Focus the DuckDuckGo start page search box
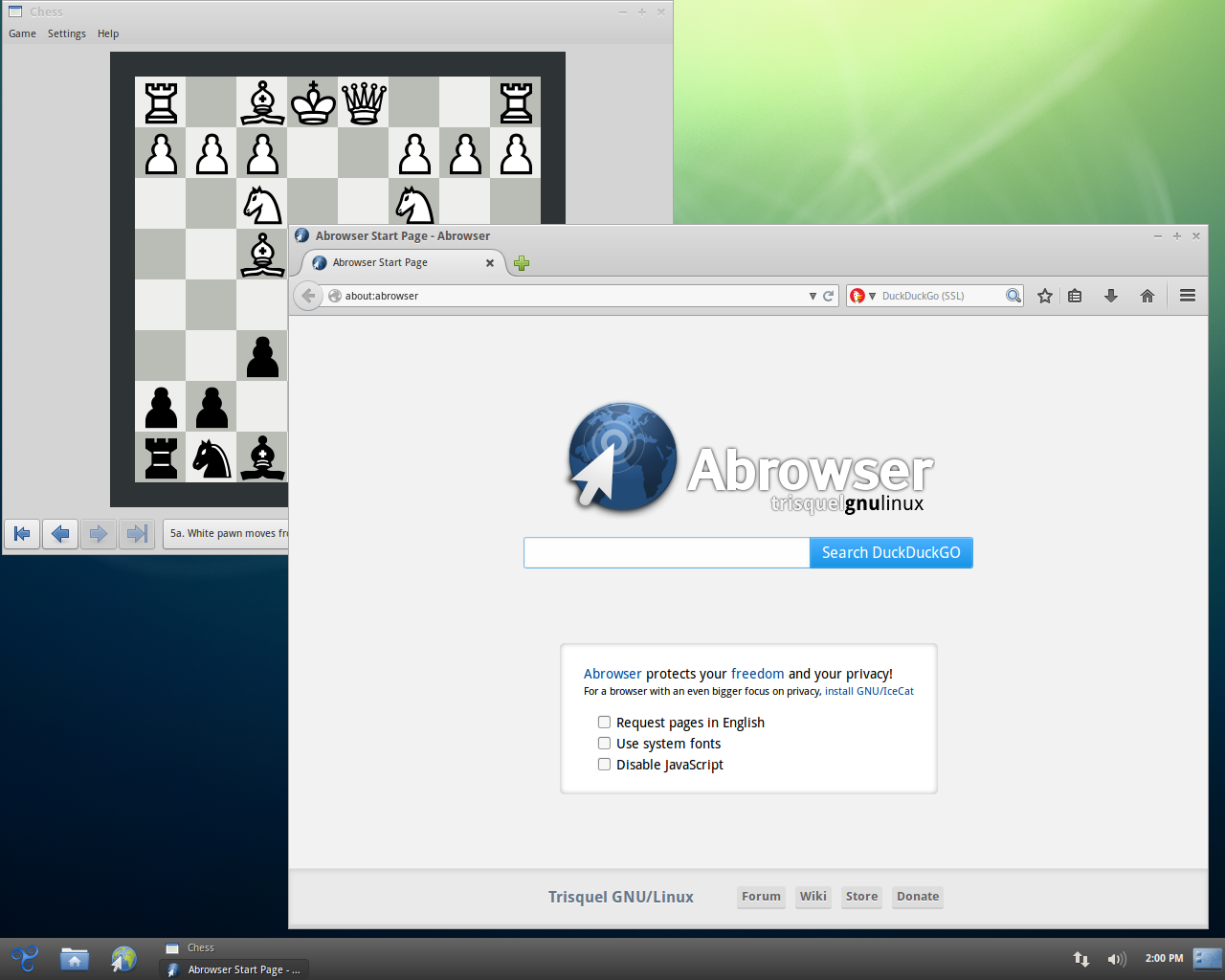This screenshot has width=1225, height=980. tap(667, 552)
